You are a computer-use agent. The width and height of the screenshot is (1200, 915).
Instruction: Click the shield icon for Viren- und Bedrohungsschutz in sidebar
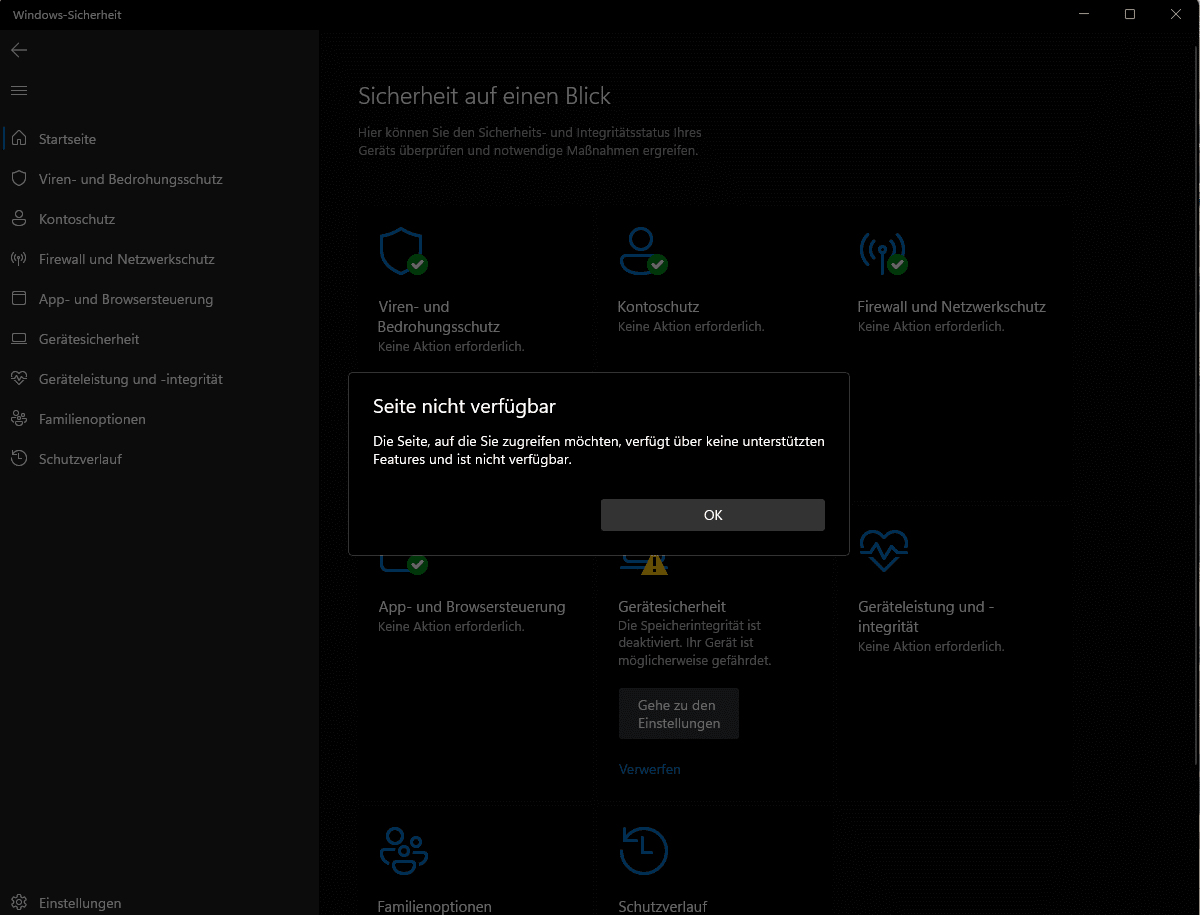19,178
